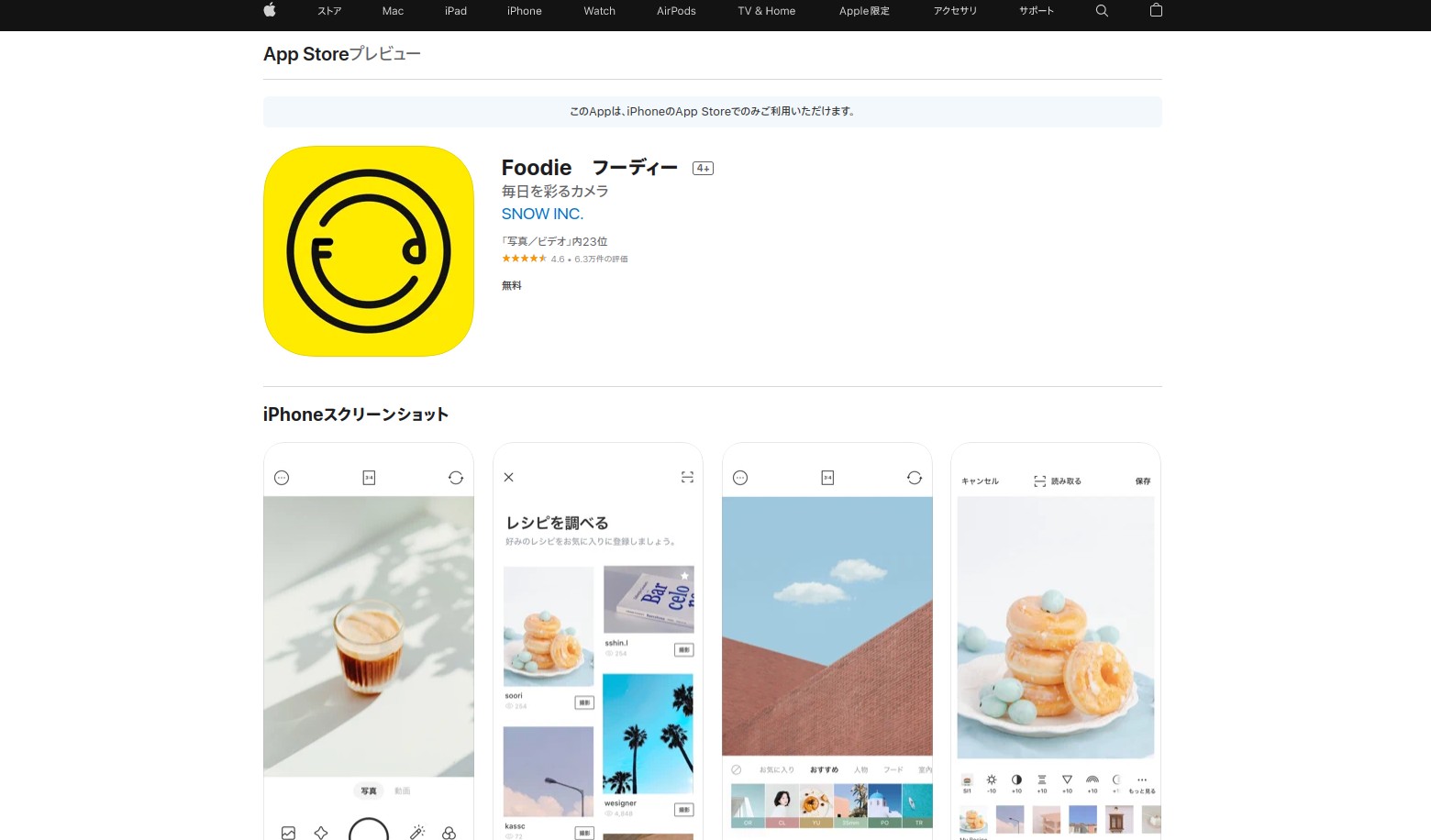The height and width of the screenshot is (840, 1431).
Task: Open the 3:4 aspect ratio icon
Action: (369, 477)
